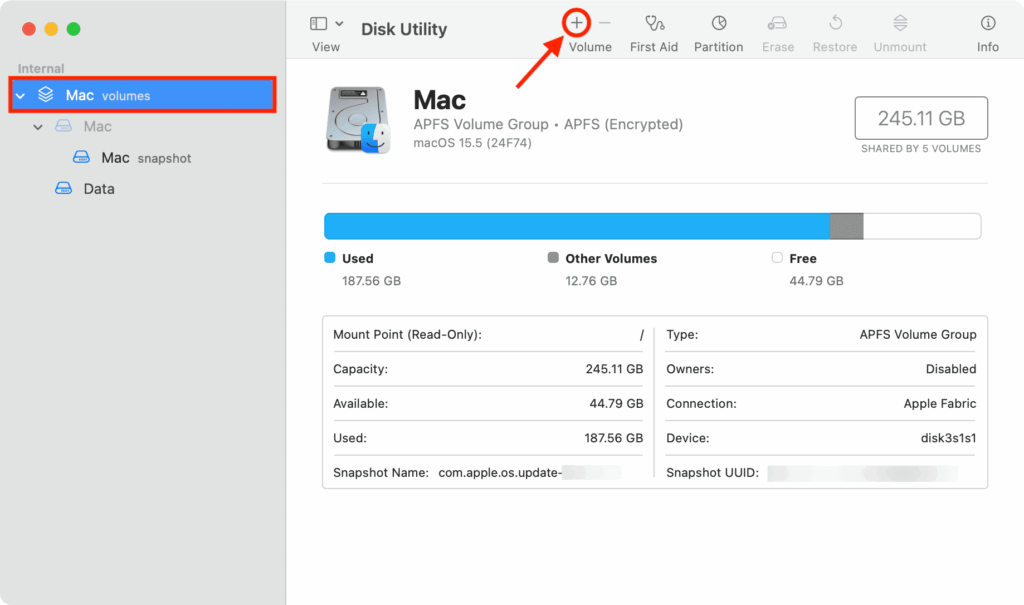The height and width of the screenshot is (605, 1024).
Task: Click the 12.76 GB other volumes value
Action: coord(591,281)
